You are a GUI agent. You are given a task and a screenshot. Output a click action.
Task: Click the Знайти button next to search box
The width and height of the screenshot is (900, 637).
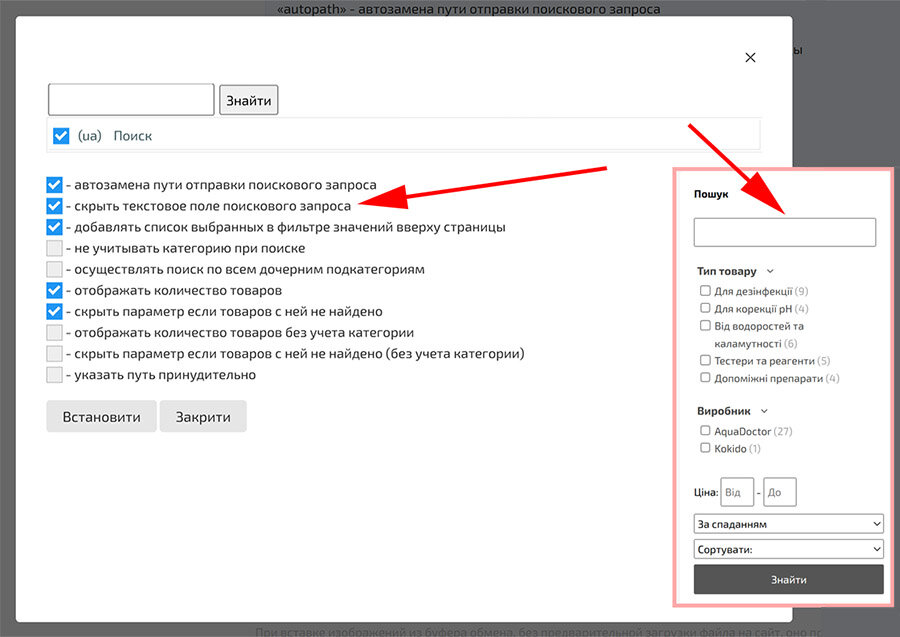pos(248,100)
